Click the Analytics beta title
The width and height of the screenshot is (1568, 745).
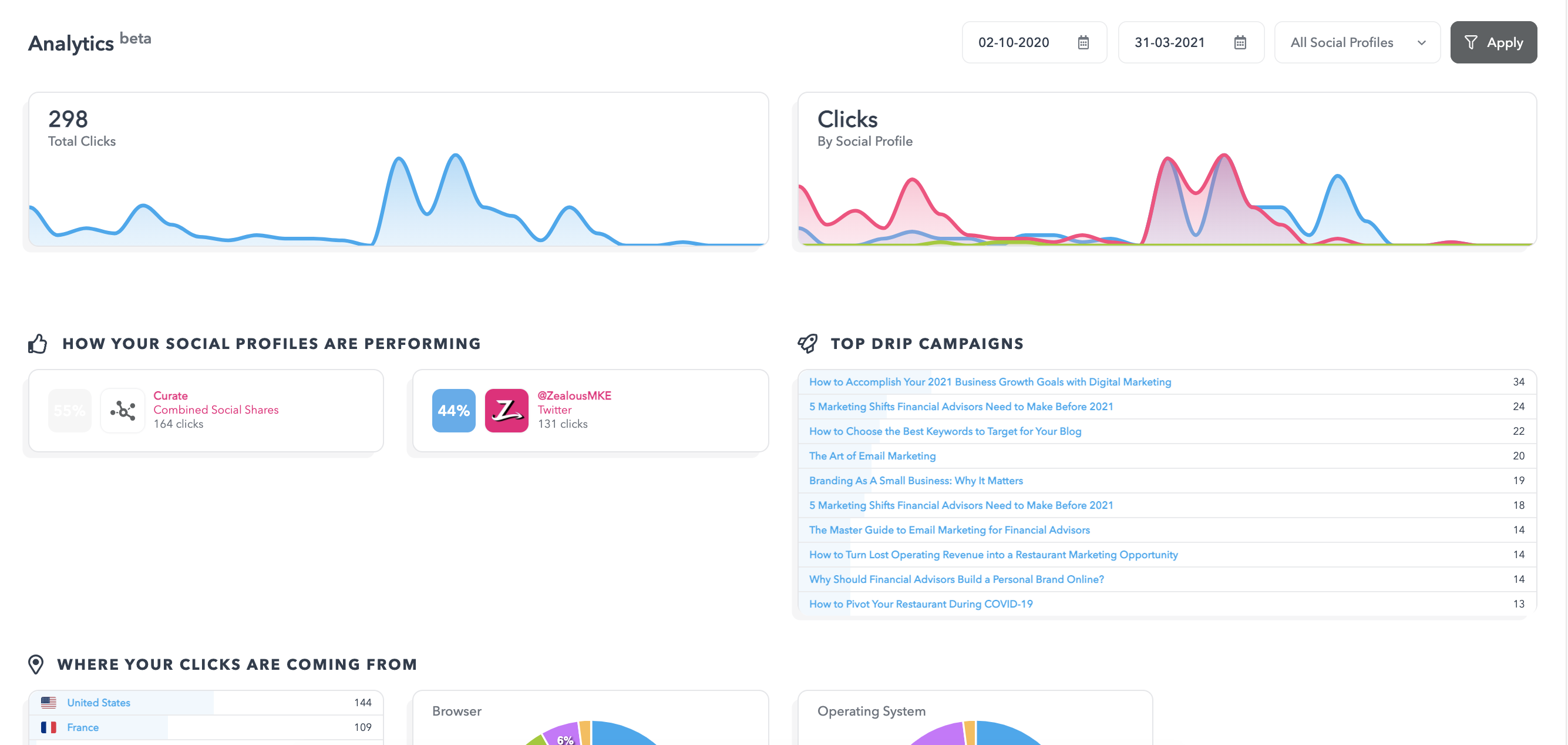click(x=89, y=43)
